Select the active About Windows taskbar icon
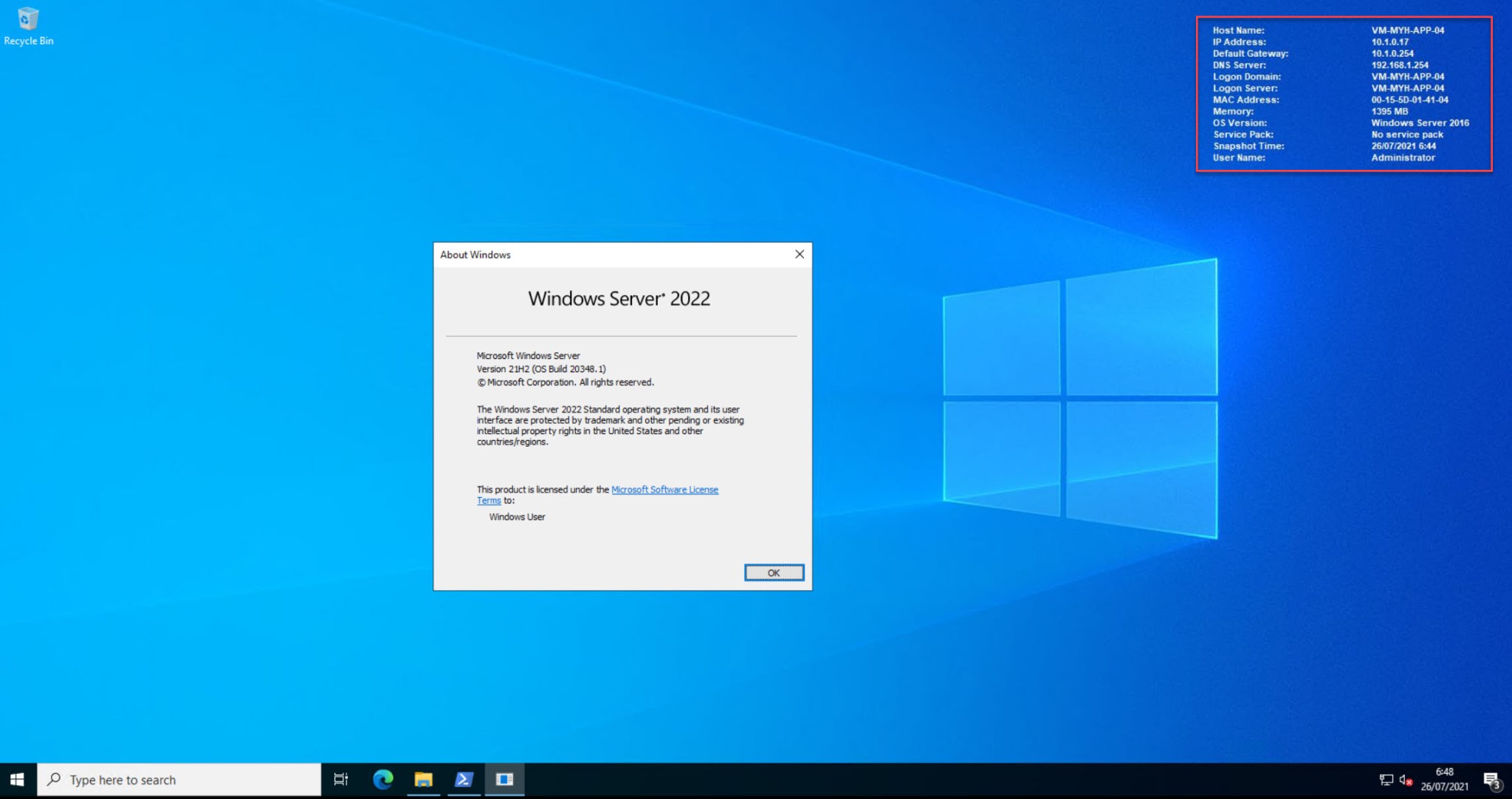Image resolution: width=1512 pixels, height=799 pixels. tap(505, 779)
